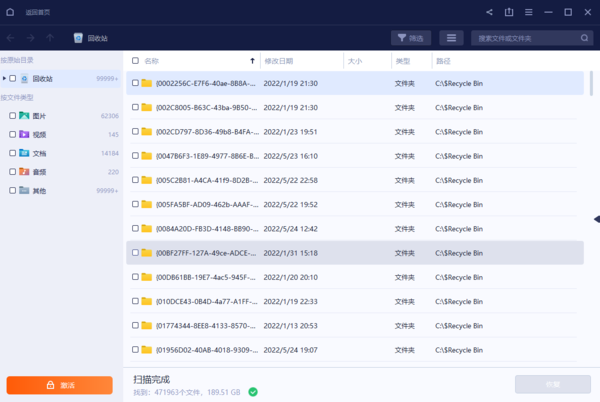Go back using the left arrow

coord(11,38)
